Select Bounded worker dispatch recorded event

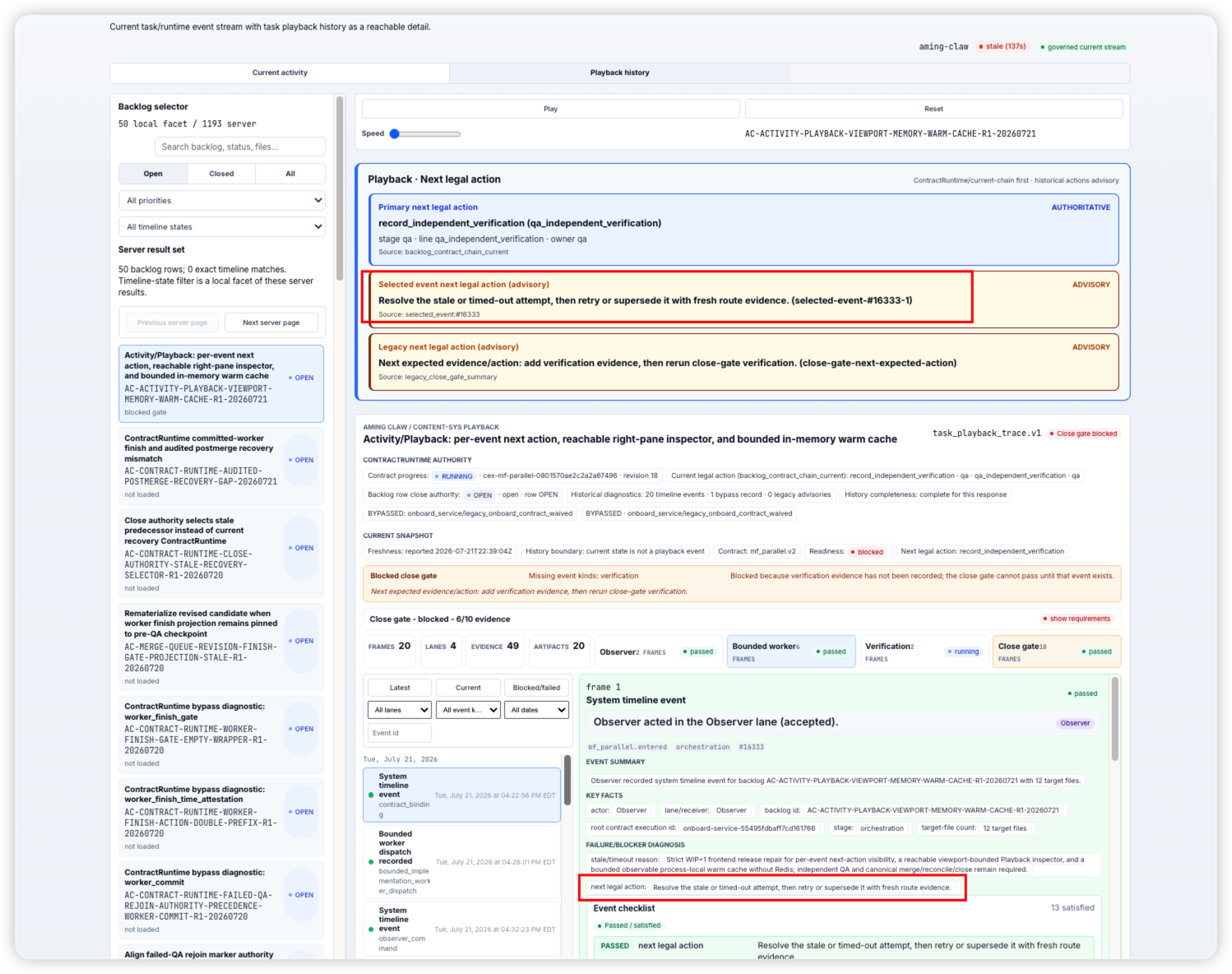(461, 861)
